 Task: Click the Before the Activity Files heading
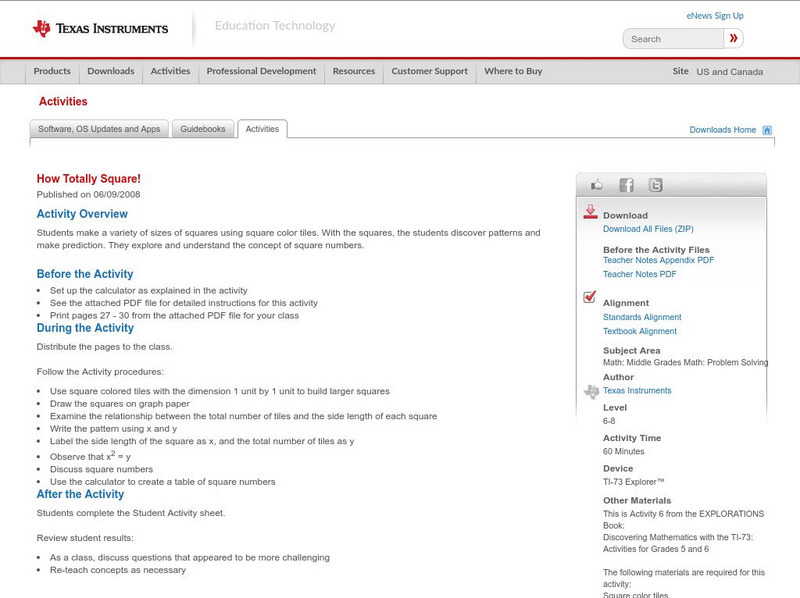(656, 250)
